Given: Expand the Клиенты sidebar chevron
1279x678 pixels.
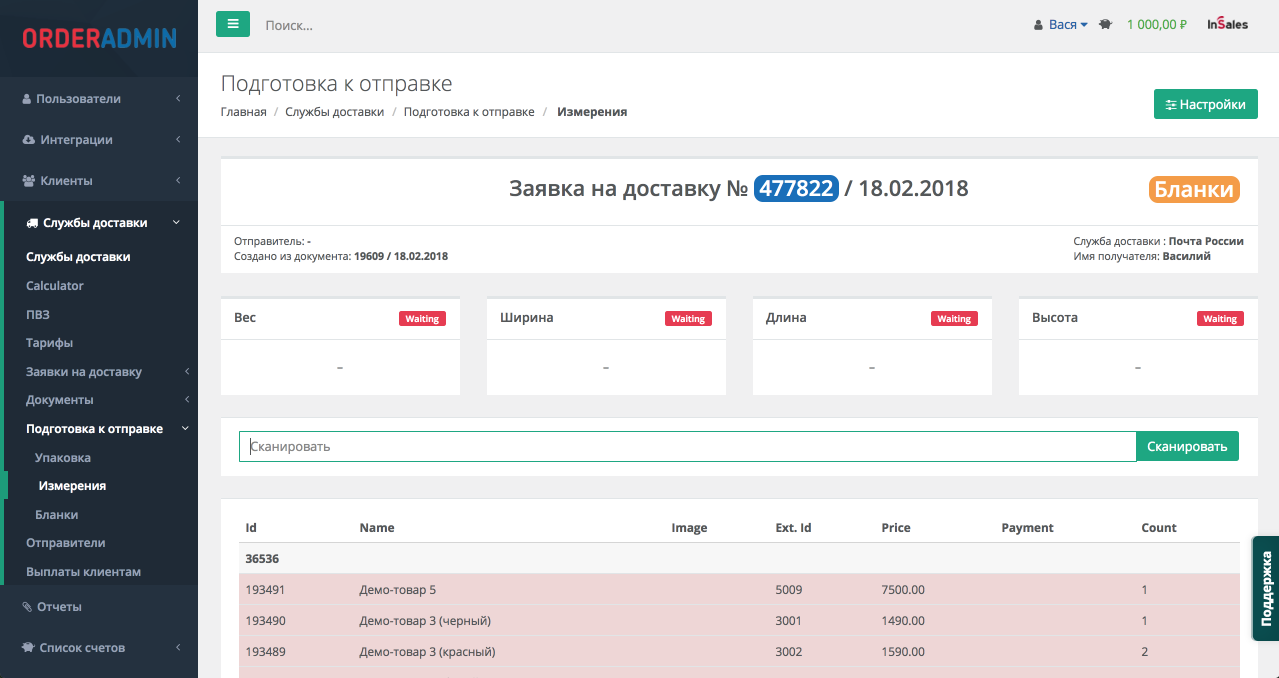Looking at the screenshot, I should (177, 181).
